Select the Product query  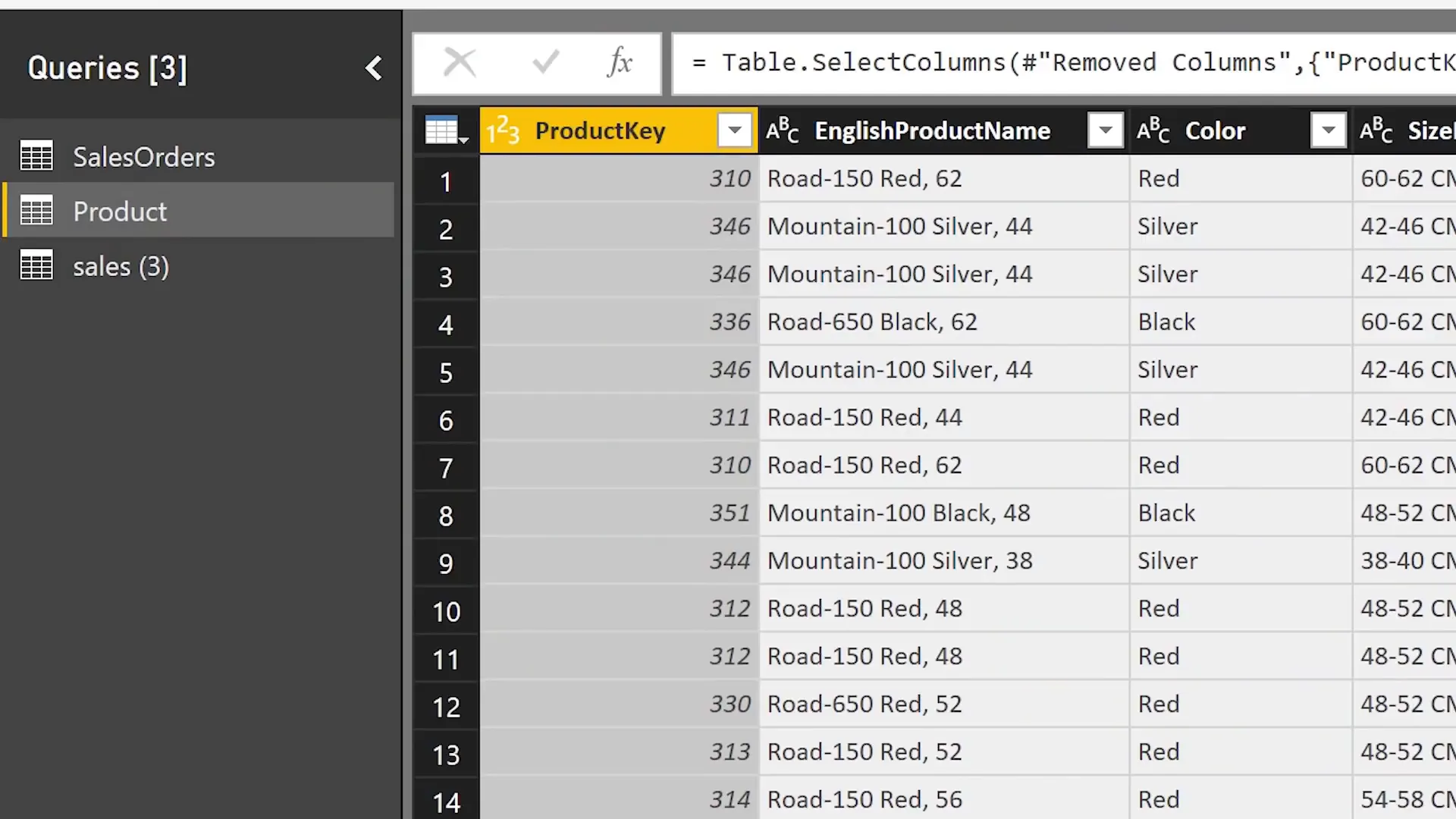tap(199, 211)
